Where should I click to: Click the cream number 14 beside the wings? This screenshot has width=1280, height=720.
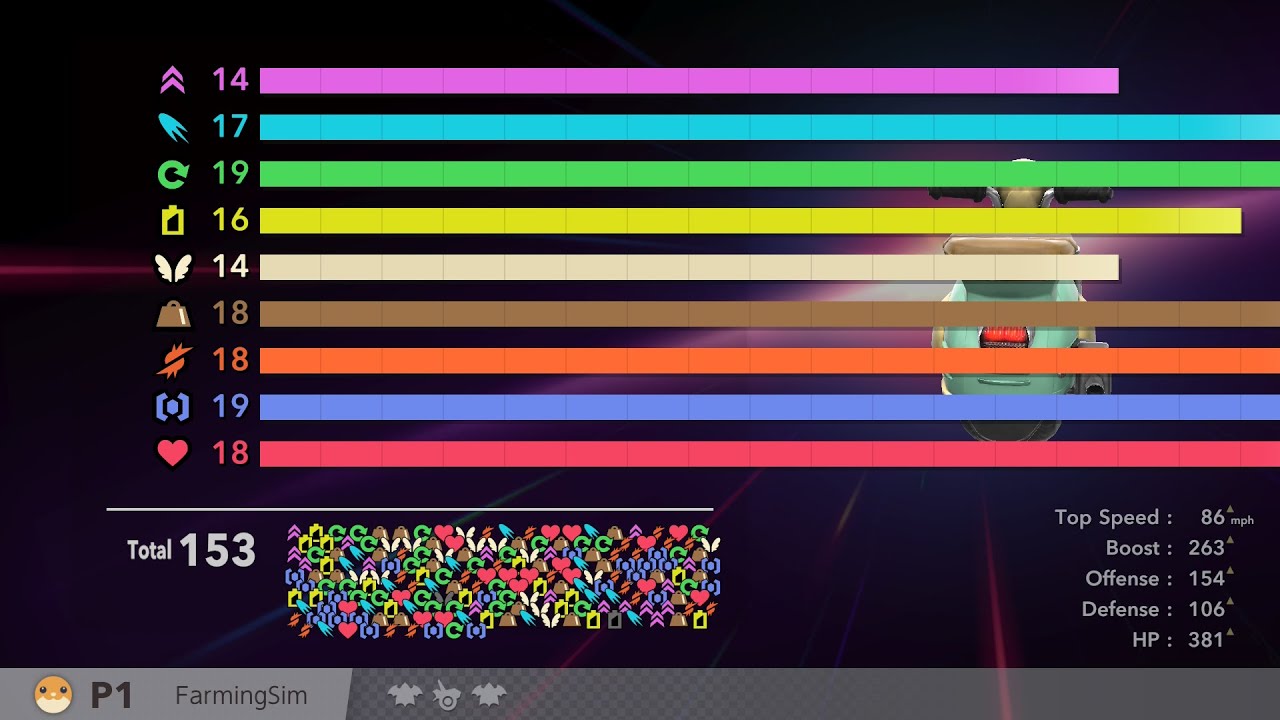230,267
